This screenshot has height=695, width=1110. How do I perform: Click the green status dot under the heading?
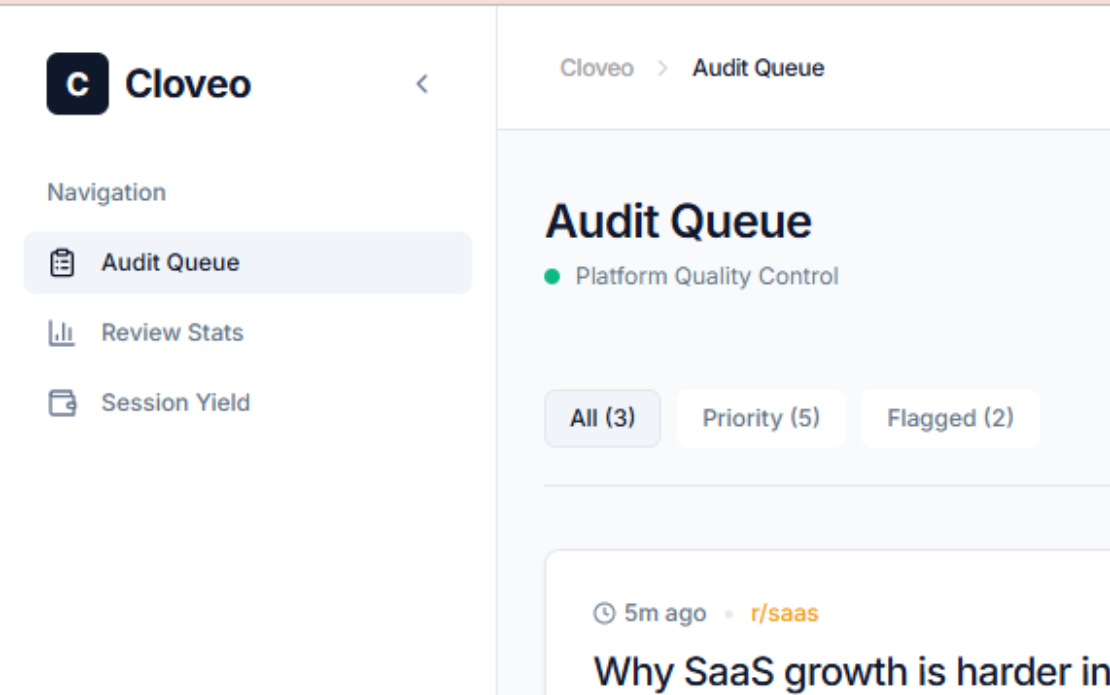pyautogui.click(x=552, y=276)
